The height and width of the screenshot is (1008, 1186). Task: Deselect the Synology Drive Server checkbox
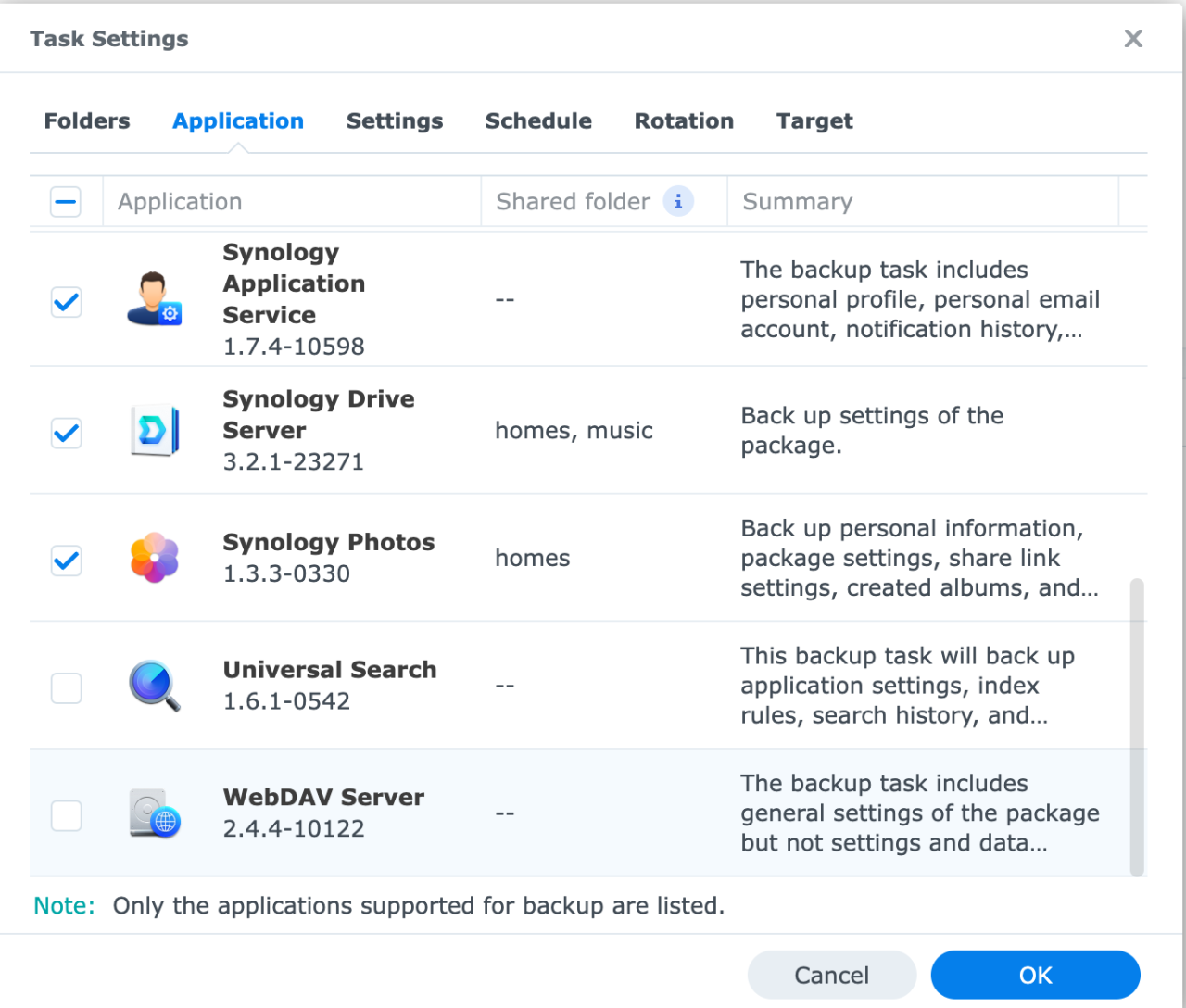66,433
